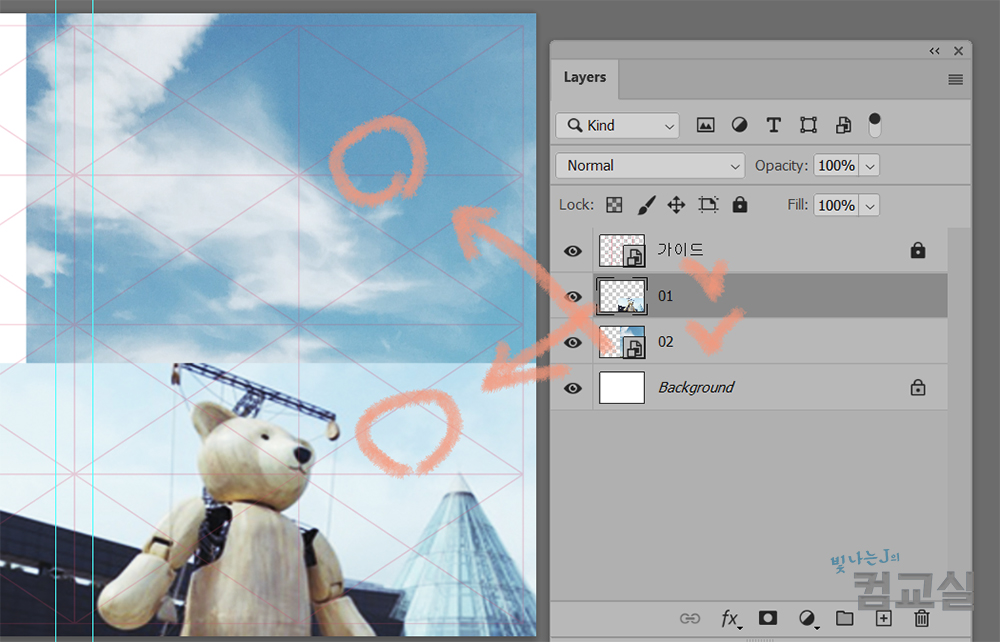
Task: Click the Background layer lock icon
Action: [x=918, y=387]
